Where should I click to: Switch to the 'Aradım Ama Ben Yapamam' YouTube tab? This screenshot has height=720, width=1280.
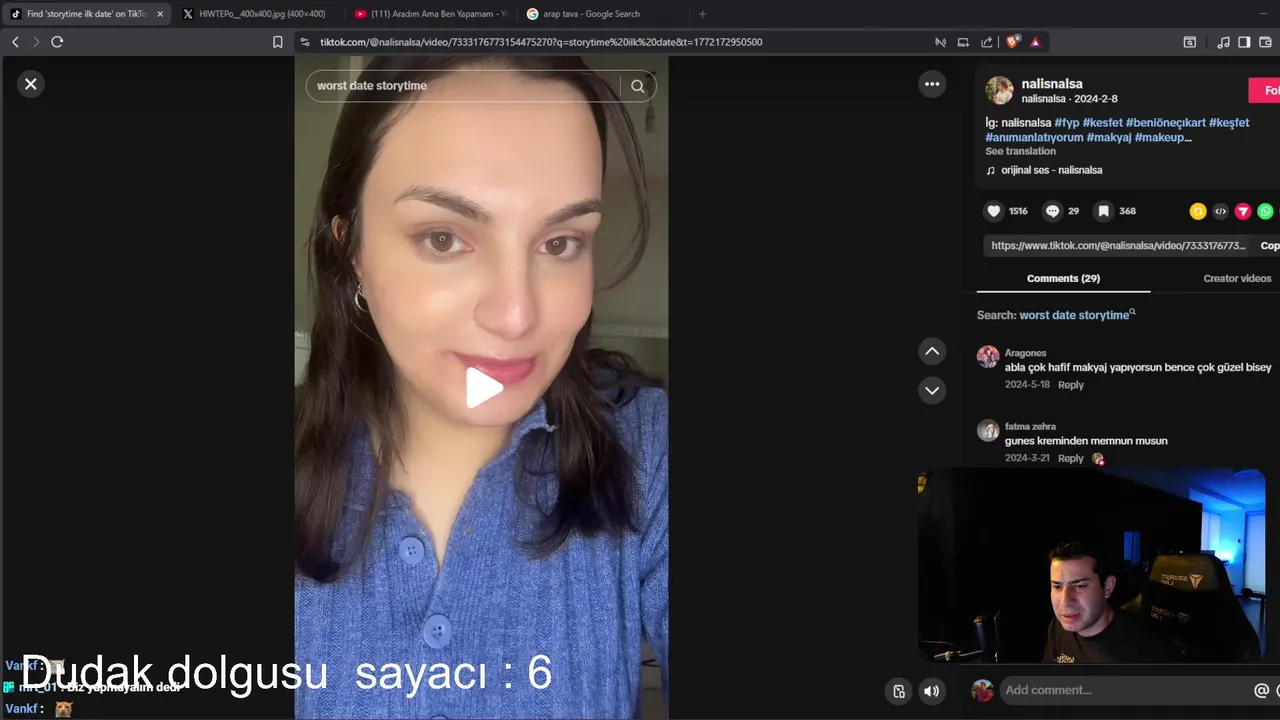(x=430, y=14)
